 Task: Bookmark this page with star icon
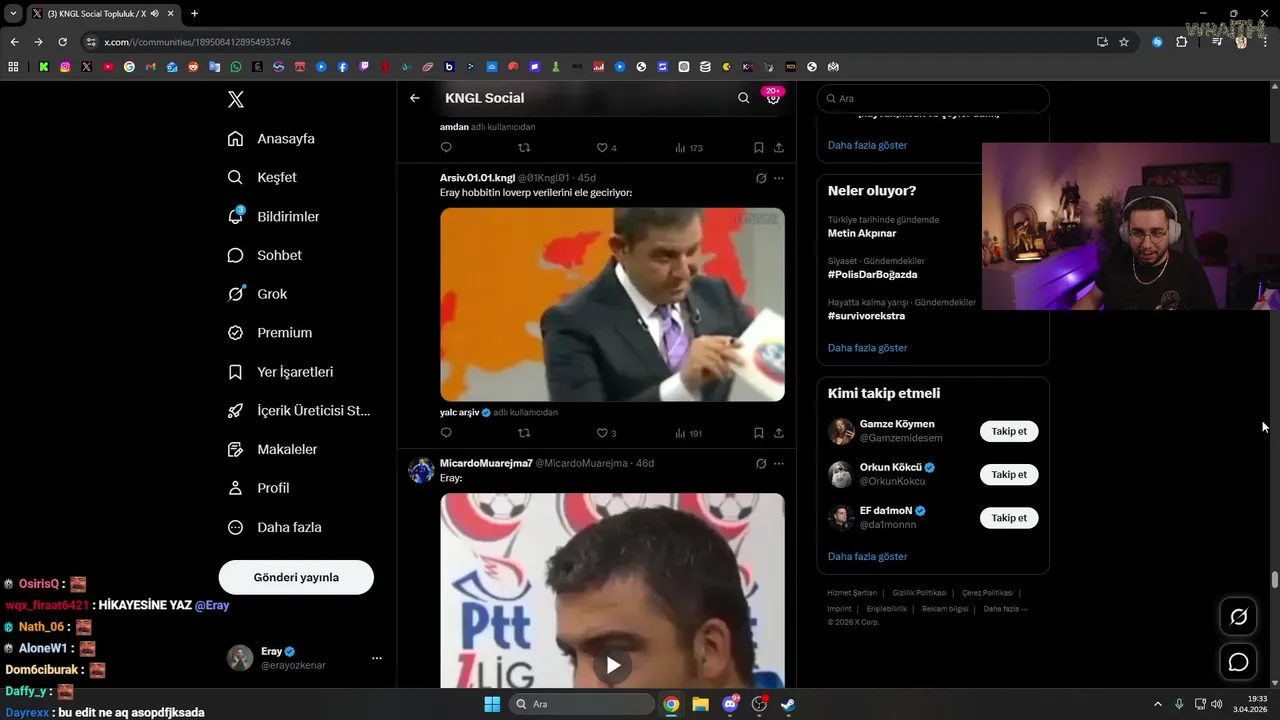[1124, 42]
